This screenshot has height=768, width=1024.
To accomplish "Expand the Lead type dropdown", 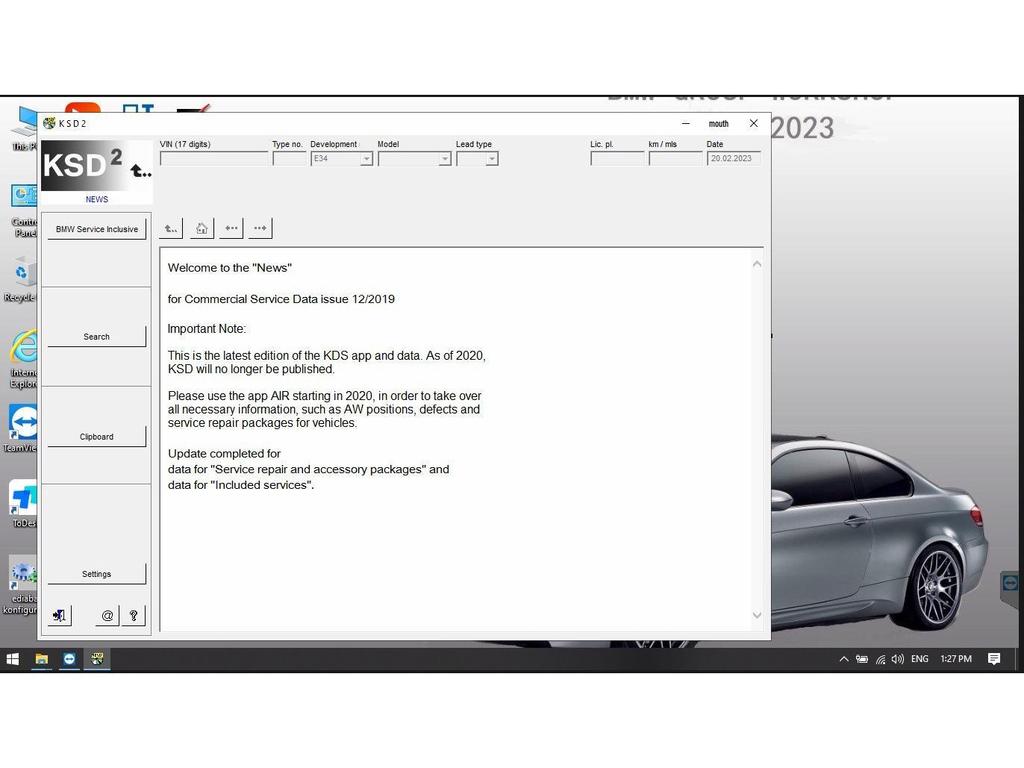I will 491,159.
